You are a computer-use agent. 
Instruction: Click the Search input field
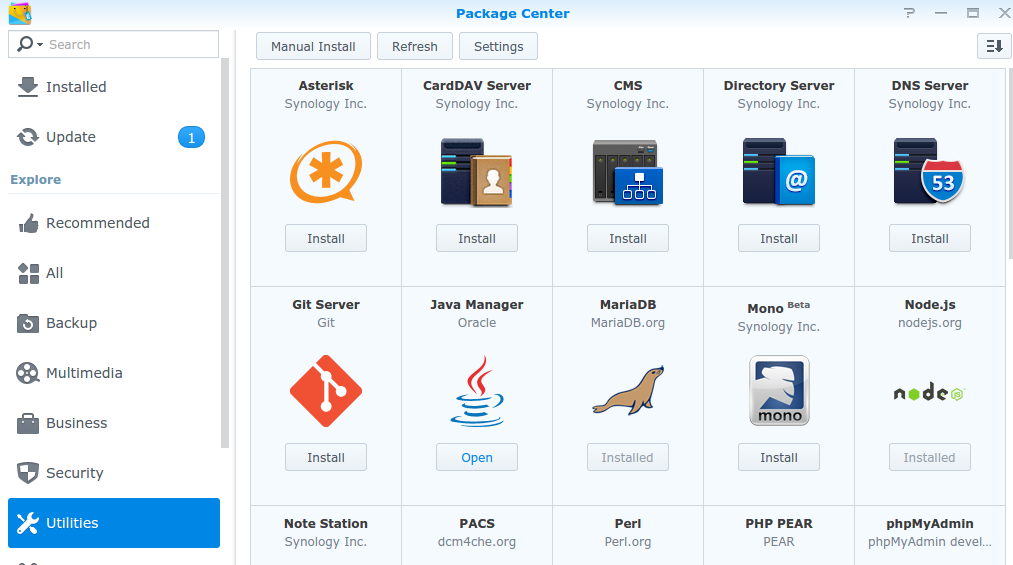coord(114,45)
